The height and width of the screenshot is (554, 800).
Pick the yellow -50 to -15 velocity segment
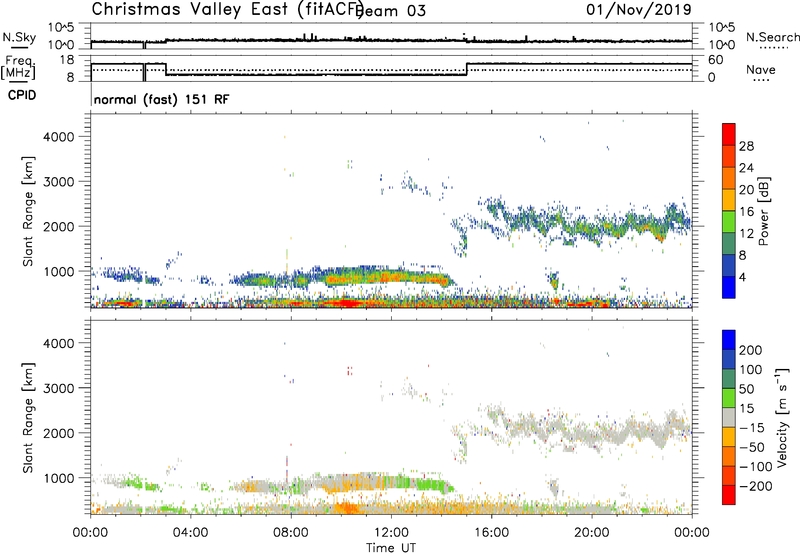coord(729,437)
